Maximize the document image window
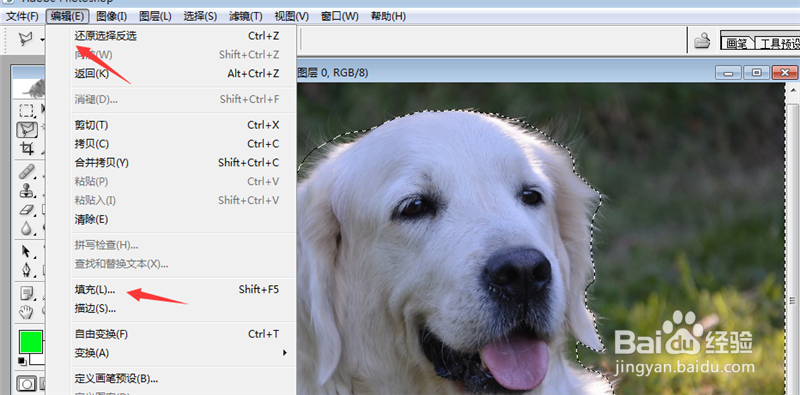Image resolution: width=800 pixels, height=395 pixels. (x=757, y=72)
